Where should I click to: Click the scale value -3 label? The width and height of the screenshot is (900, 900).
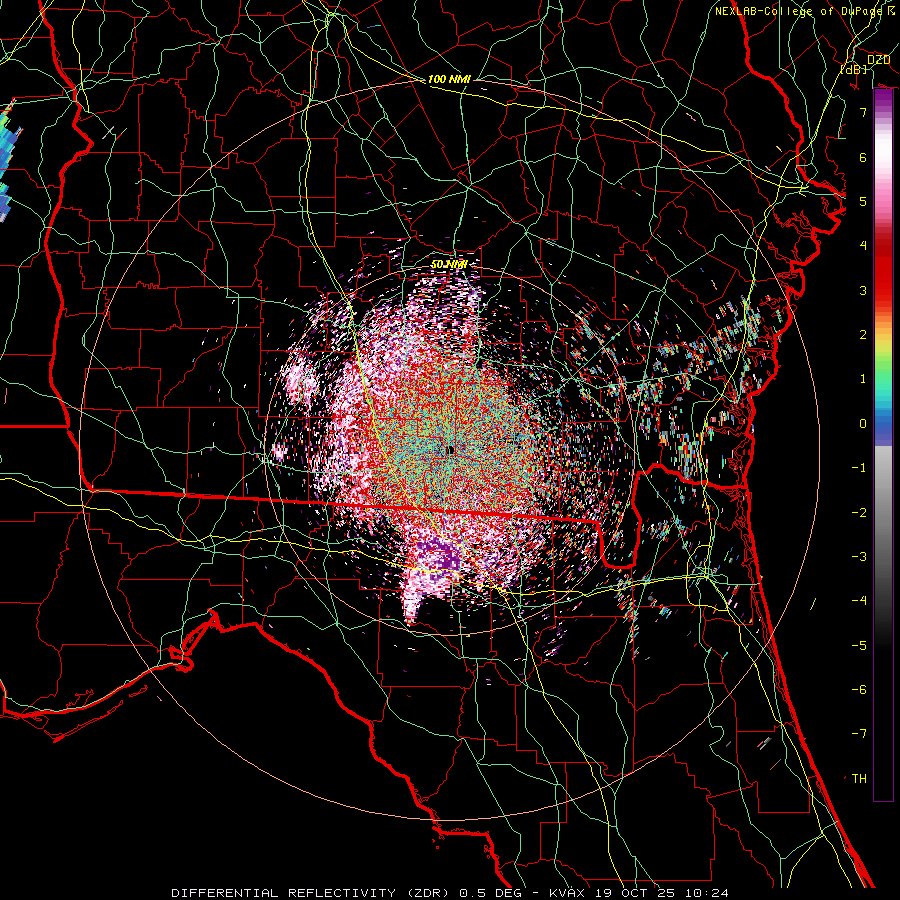pos(859,557)
